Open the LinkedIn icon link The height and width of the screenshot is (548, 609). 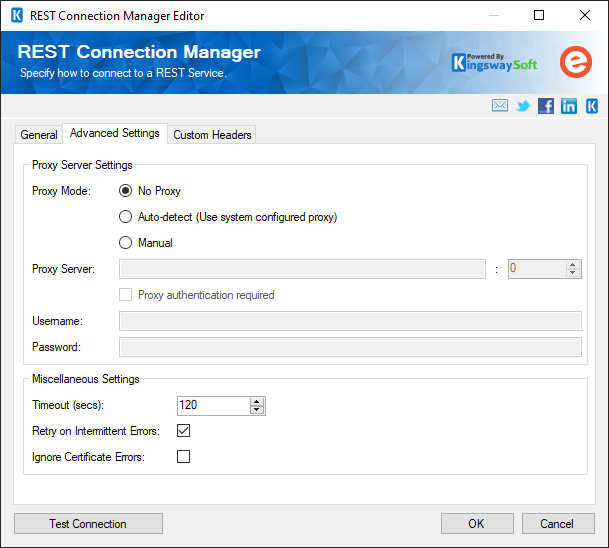pyautogui.click(x=569, y=106)
